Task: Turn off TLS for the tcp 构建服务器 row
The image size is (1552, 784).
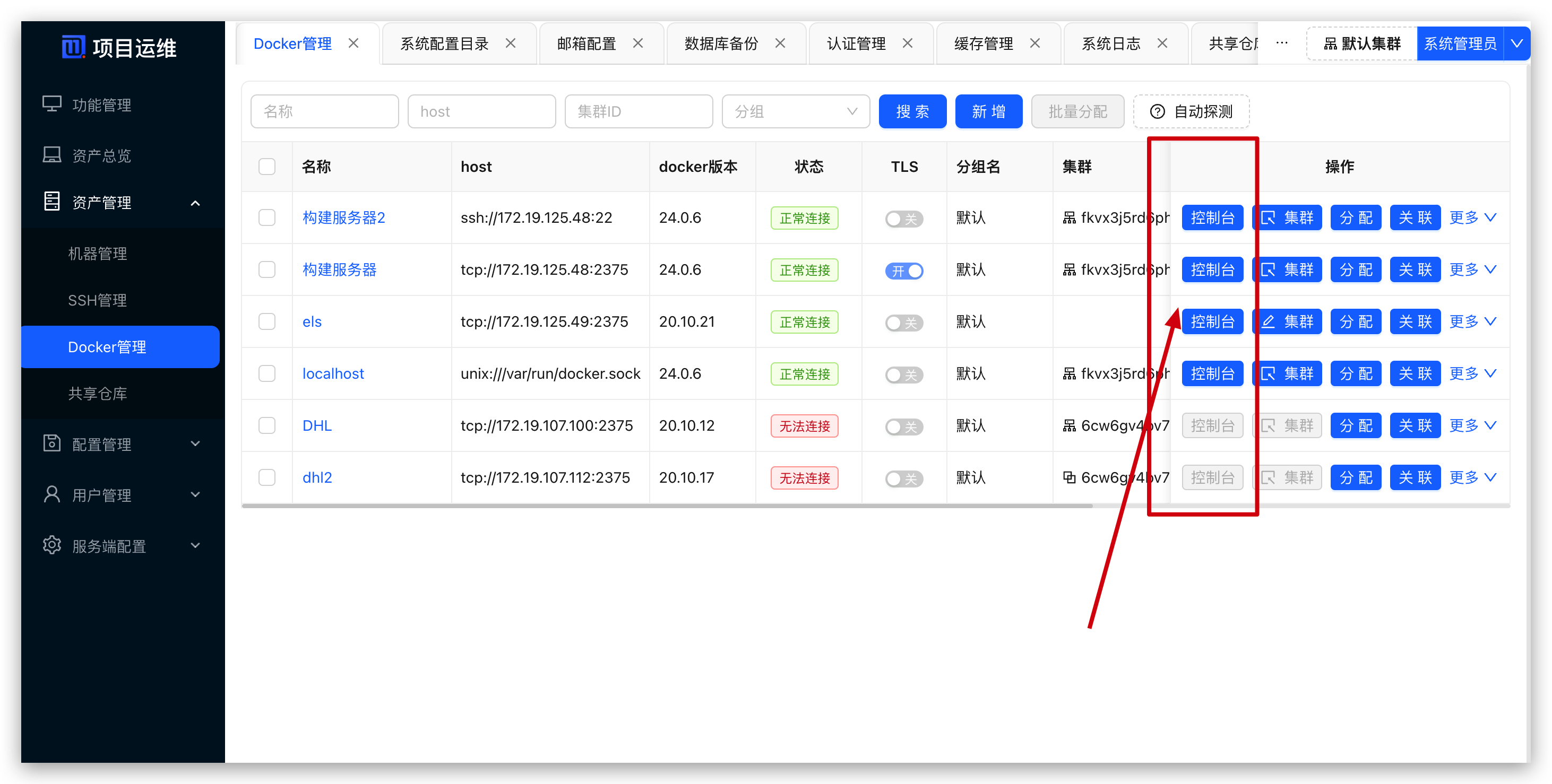Action: [904, 271]
